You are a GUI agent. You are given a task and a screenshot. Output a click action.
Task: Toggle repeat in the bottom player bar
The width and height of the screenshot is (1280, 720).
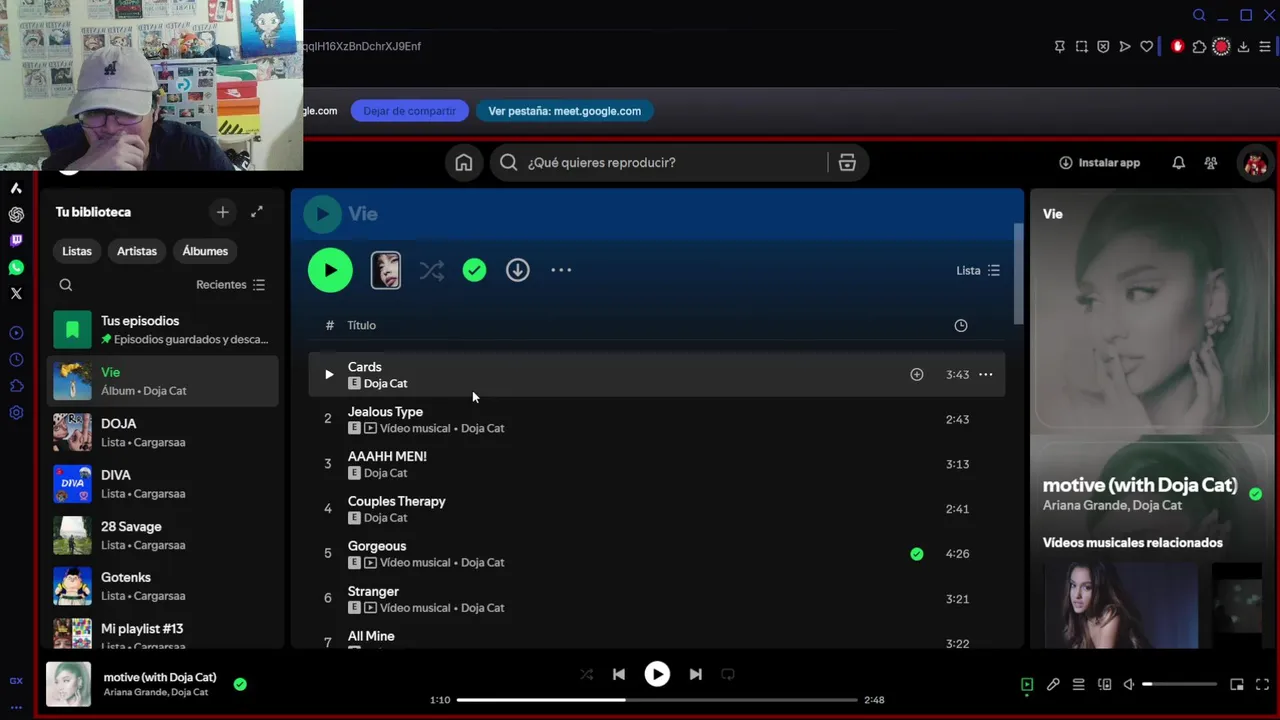[728, 675]
